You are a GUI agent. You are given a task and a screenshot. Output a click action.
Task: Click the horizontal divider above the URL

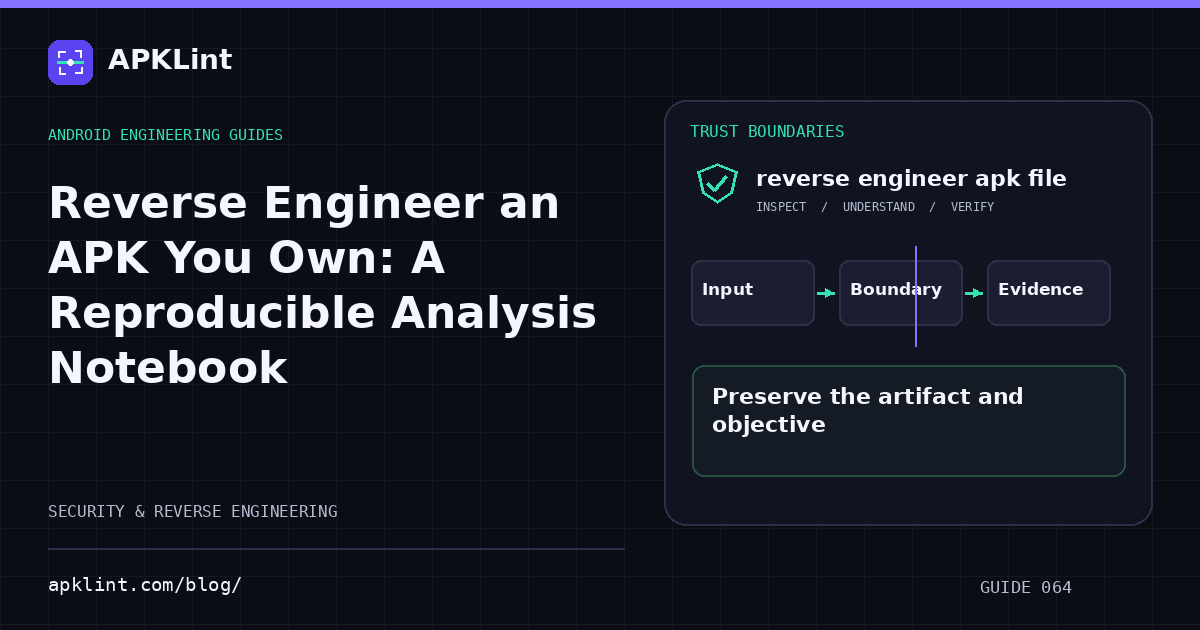coord(336,549)
